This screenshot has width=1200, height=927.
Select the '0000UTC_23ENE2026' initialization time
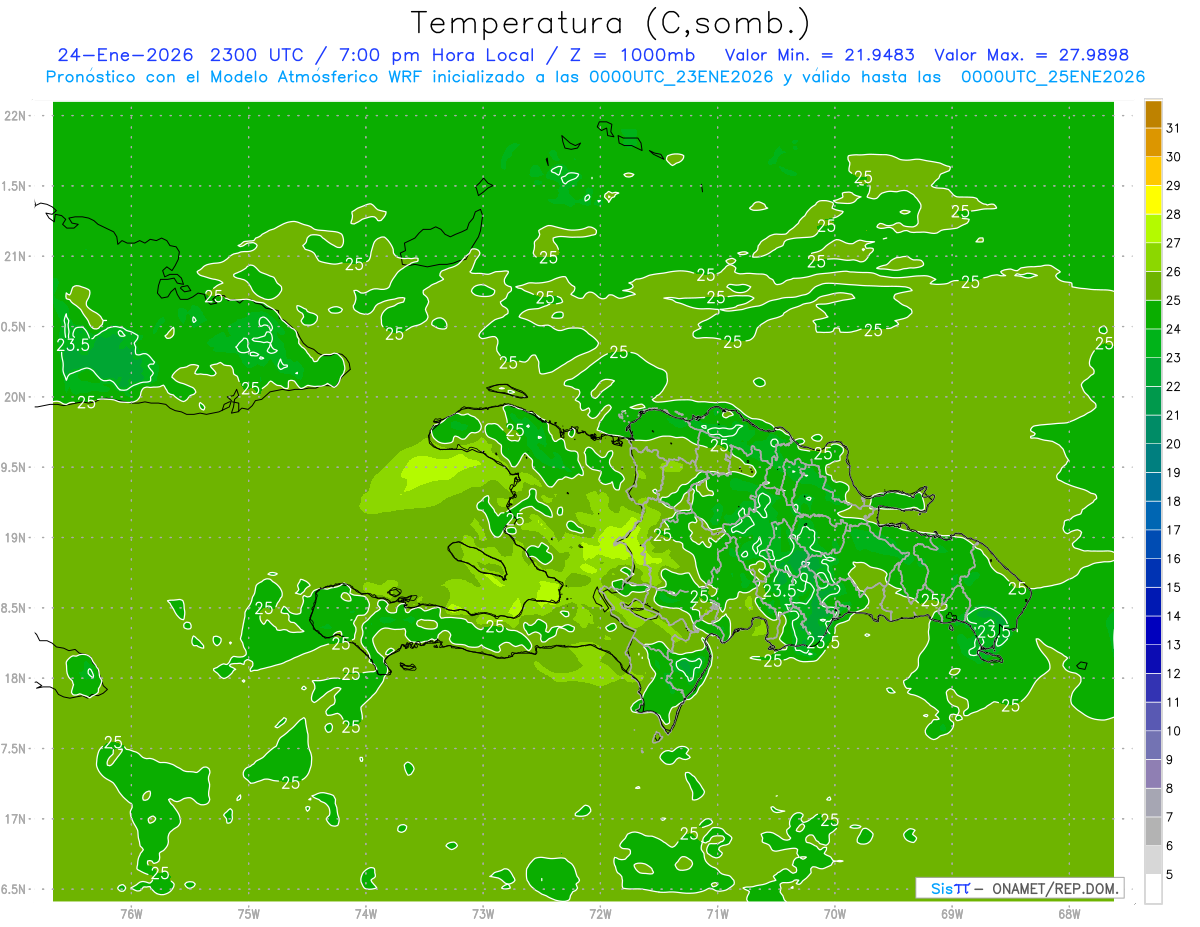coord(682,77)
